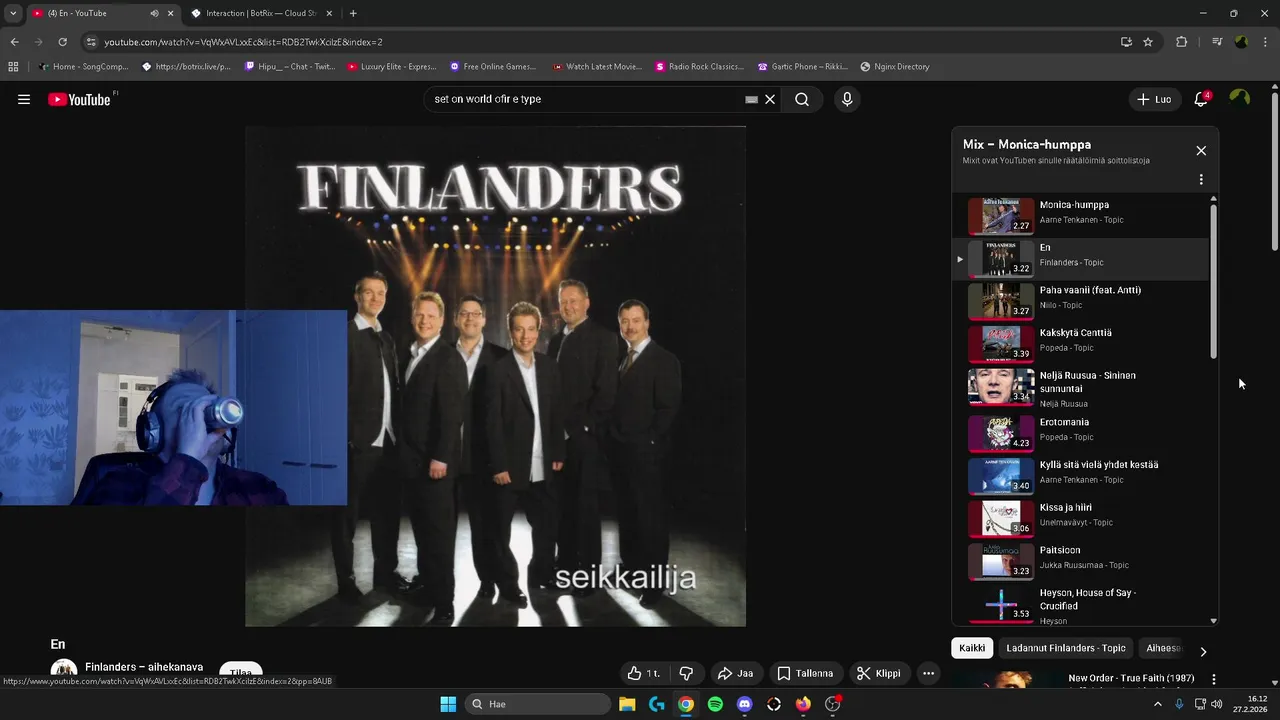The width and height of the screenshot is (1280, 720).
Task: Select the Ladannut Finlanders - Topic chip
Action: (x=1066, y=648)
